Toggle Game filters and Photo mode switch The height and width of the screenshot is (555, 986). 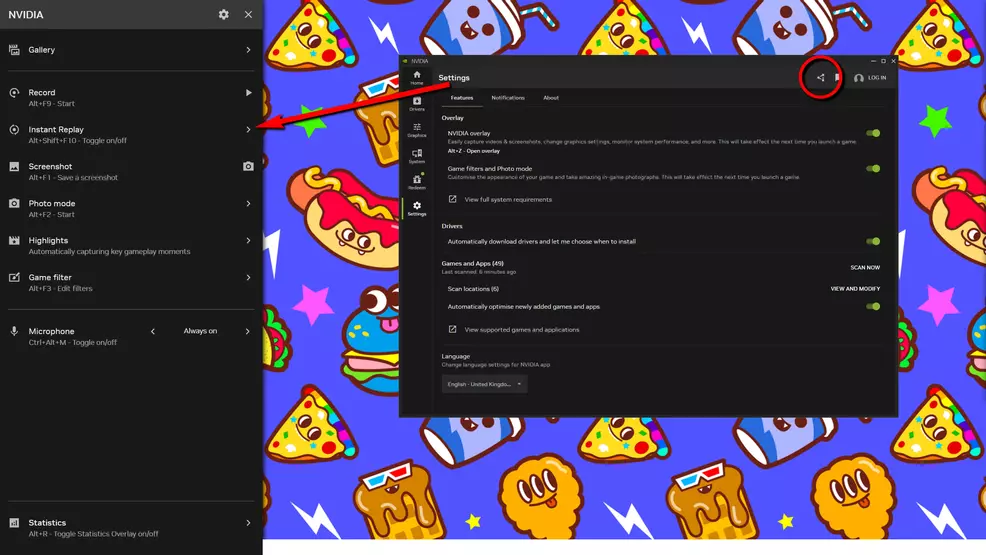(x=873, y=168)
